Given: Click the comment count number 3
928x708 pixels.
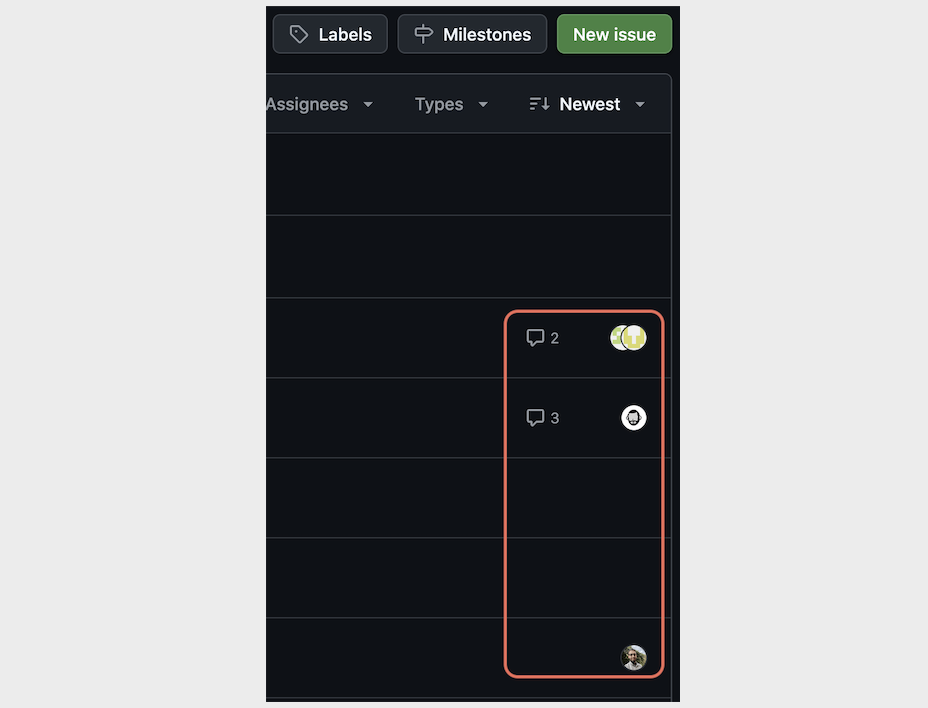Looking at the screenshot, I should (555, 418).
